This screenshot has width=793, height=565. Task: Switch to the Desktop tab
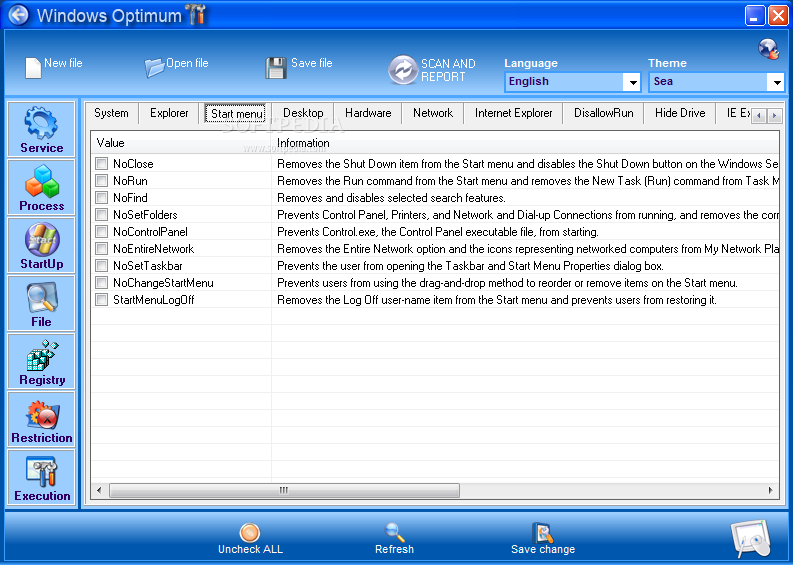[x=303, y=113]
